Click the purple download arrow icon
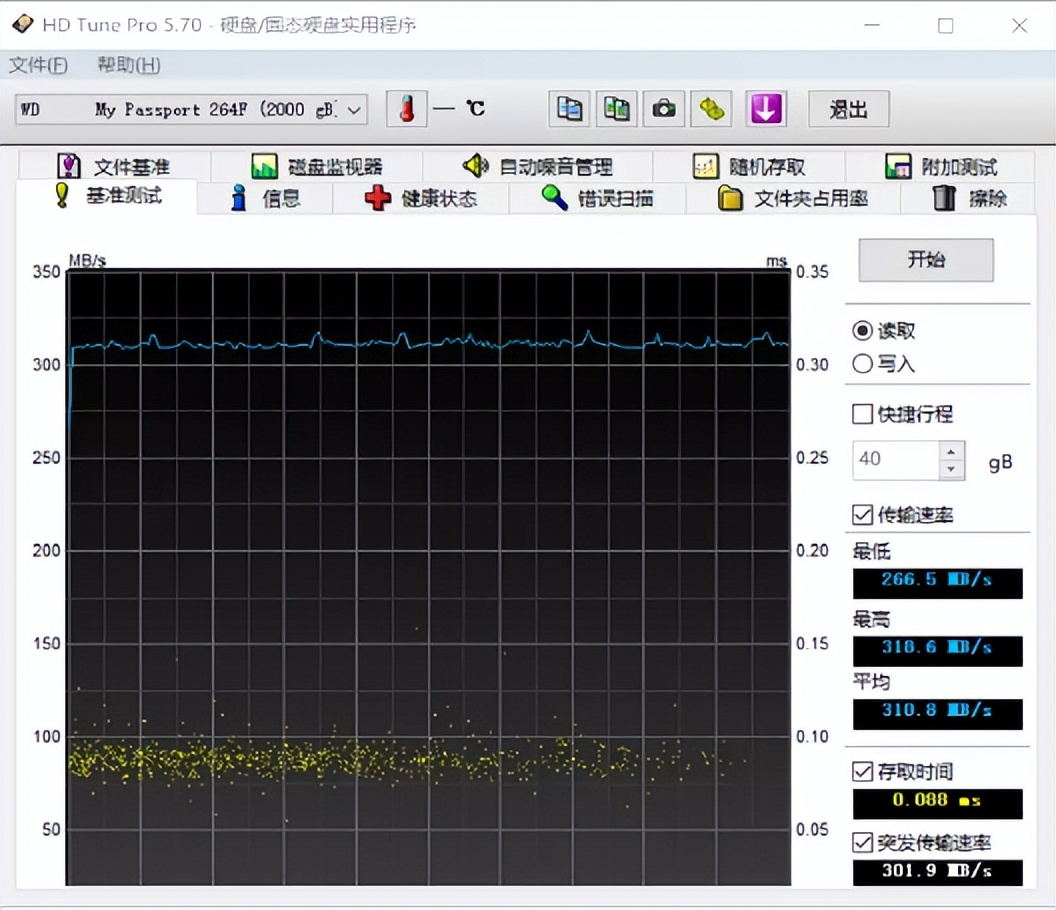The height and width of the screenshot is (910, 1056). coord(766,109)
